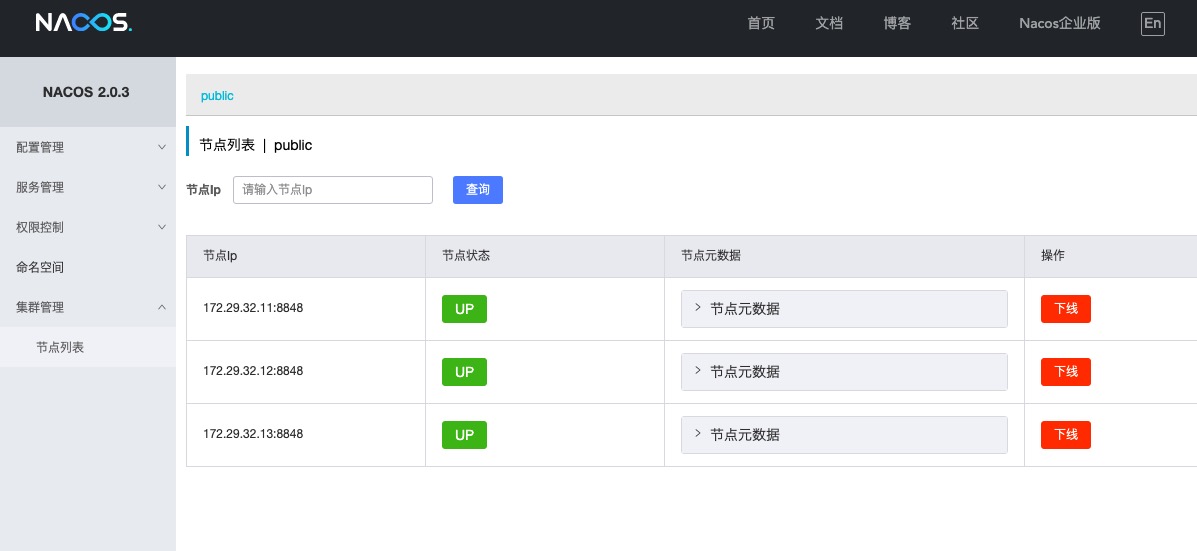This screenshot has width=1197, height=551.
Task: Switch language with the En icon
Action: [x=1152, y=24]
